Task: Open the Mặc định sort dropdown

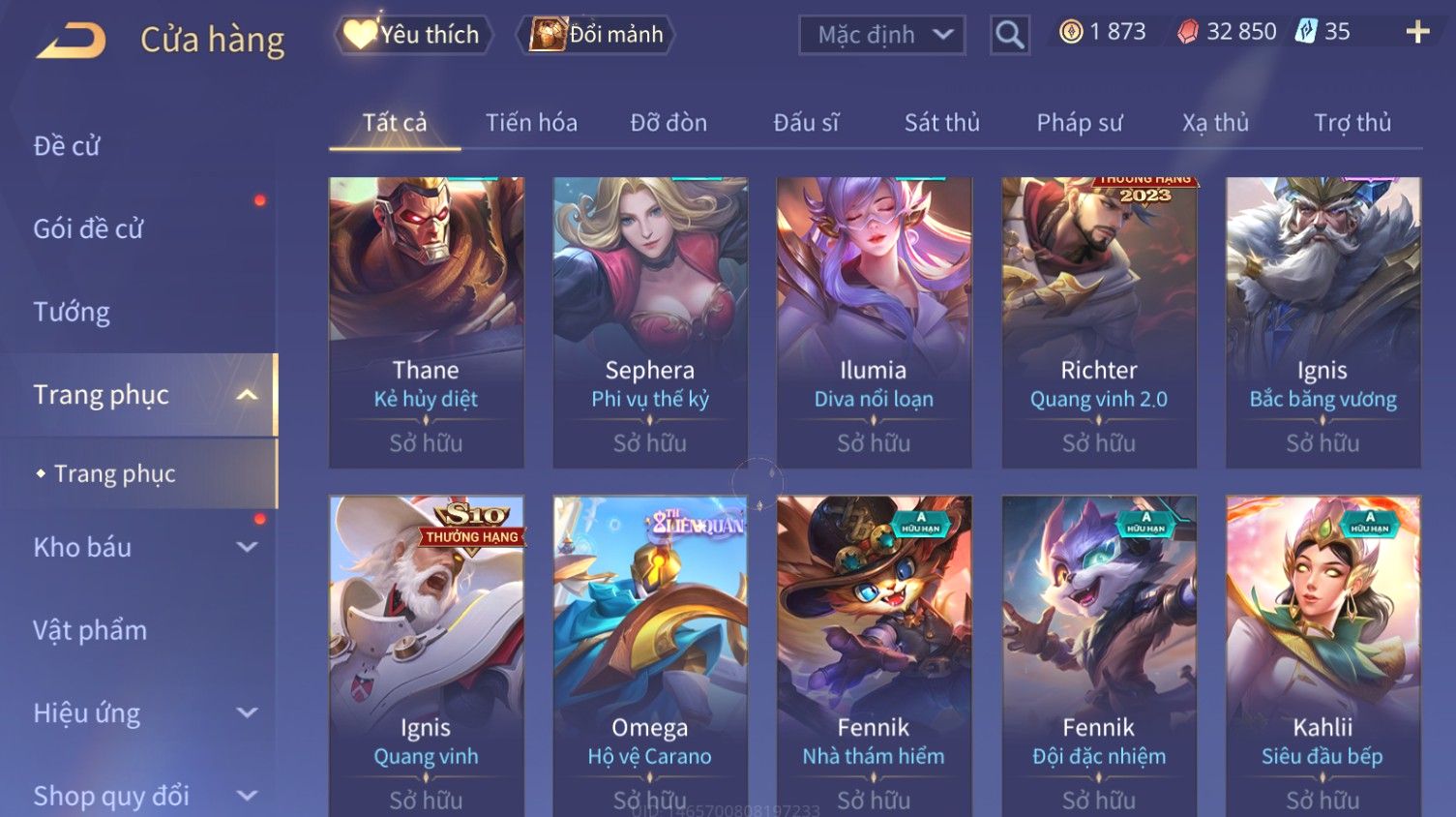Action: click(882, 35)
